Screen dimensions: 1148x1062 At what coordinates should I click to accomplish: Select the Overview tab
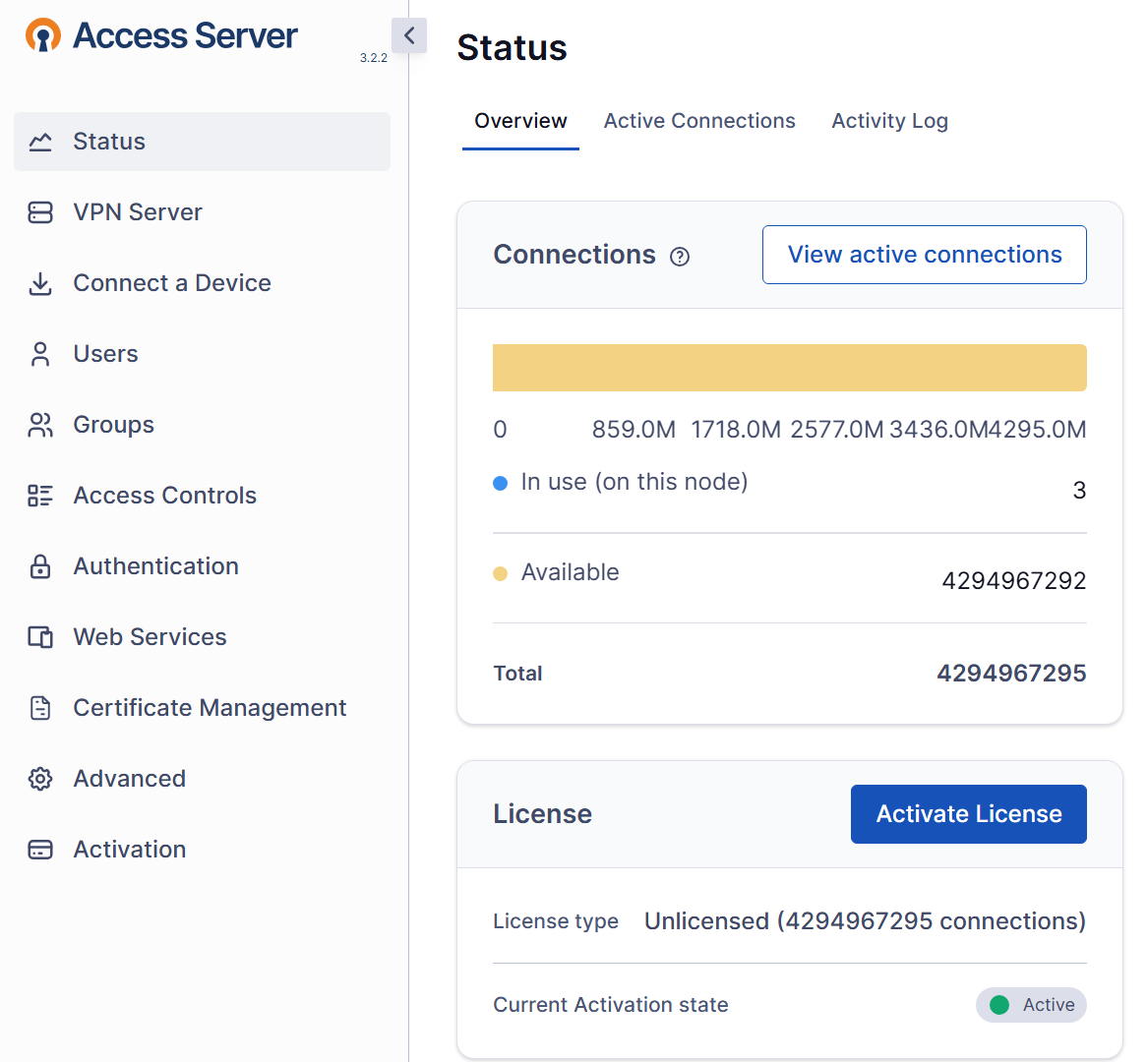coord(520,121)
